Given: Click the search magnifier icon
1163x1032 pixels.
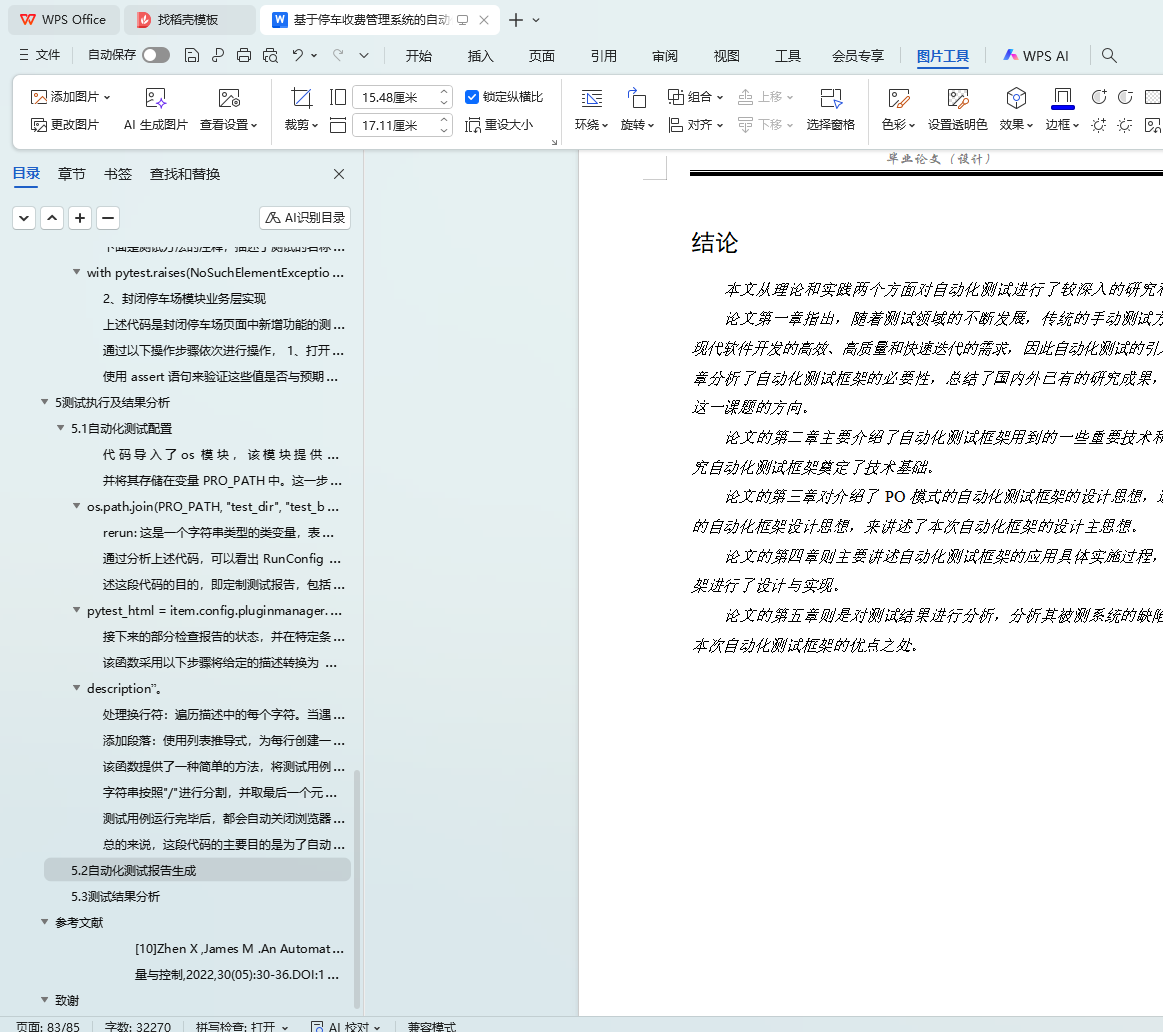Looking at the screenshot, I should point(1109,56).
